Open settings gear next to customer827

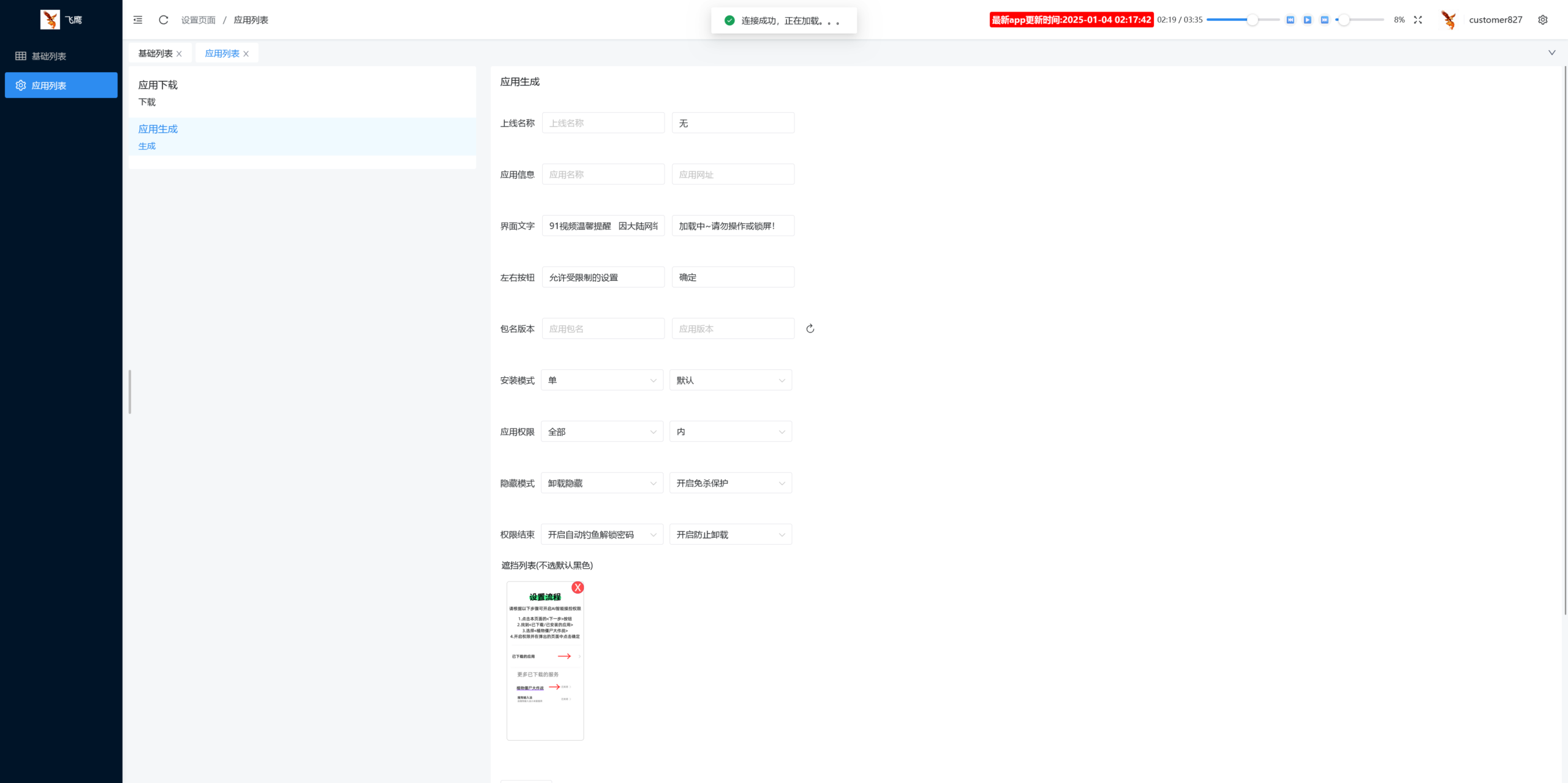[x=1543, y=20]
